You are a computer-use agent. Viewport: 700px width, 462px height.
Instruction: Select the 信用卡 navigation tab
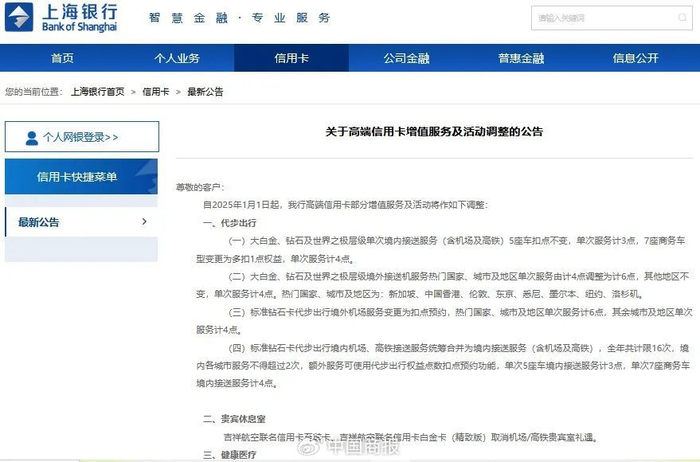coord(292,58)
